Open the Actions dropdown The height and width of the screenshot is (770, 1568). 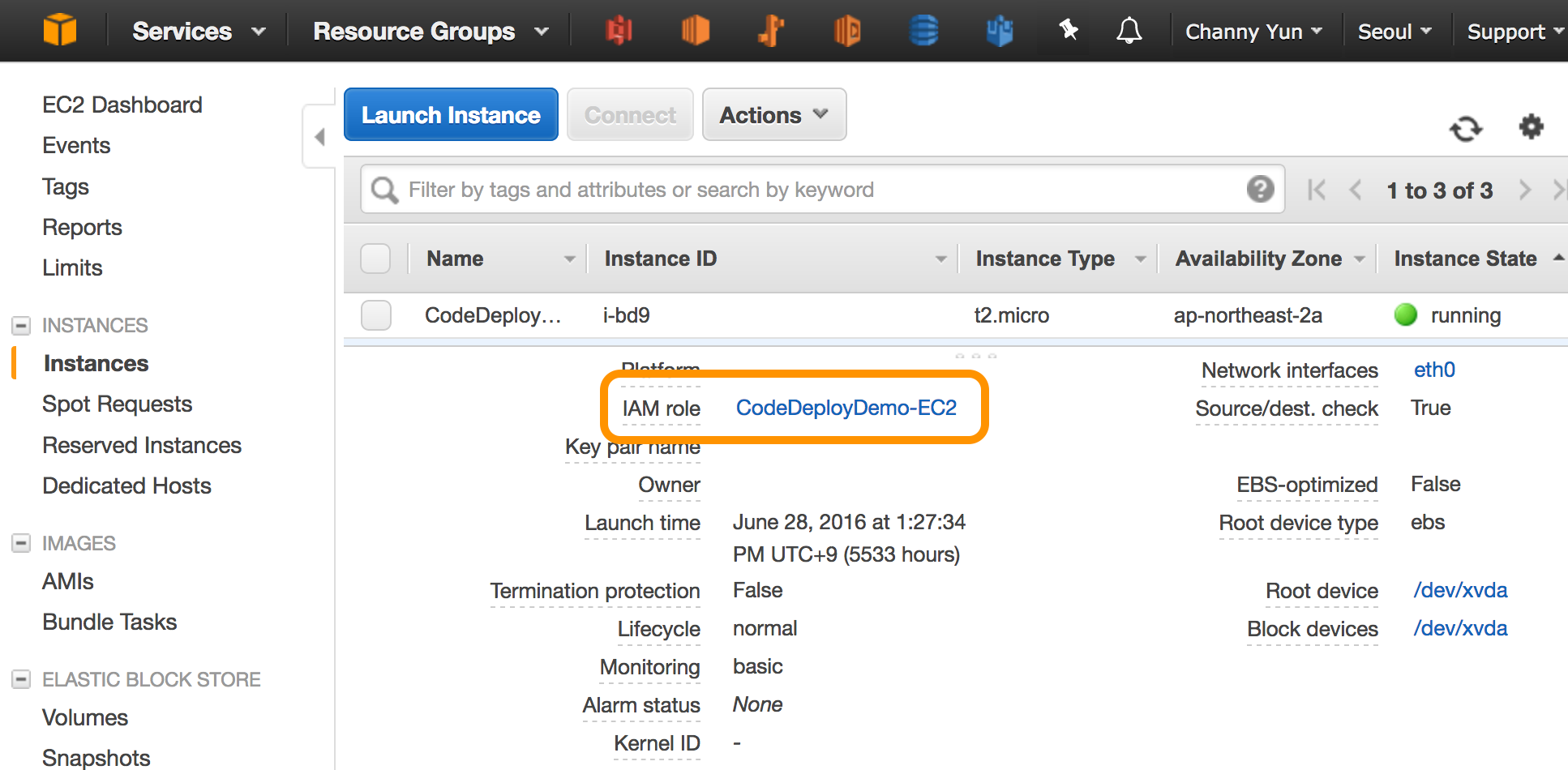click(x=773, y=114)
